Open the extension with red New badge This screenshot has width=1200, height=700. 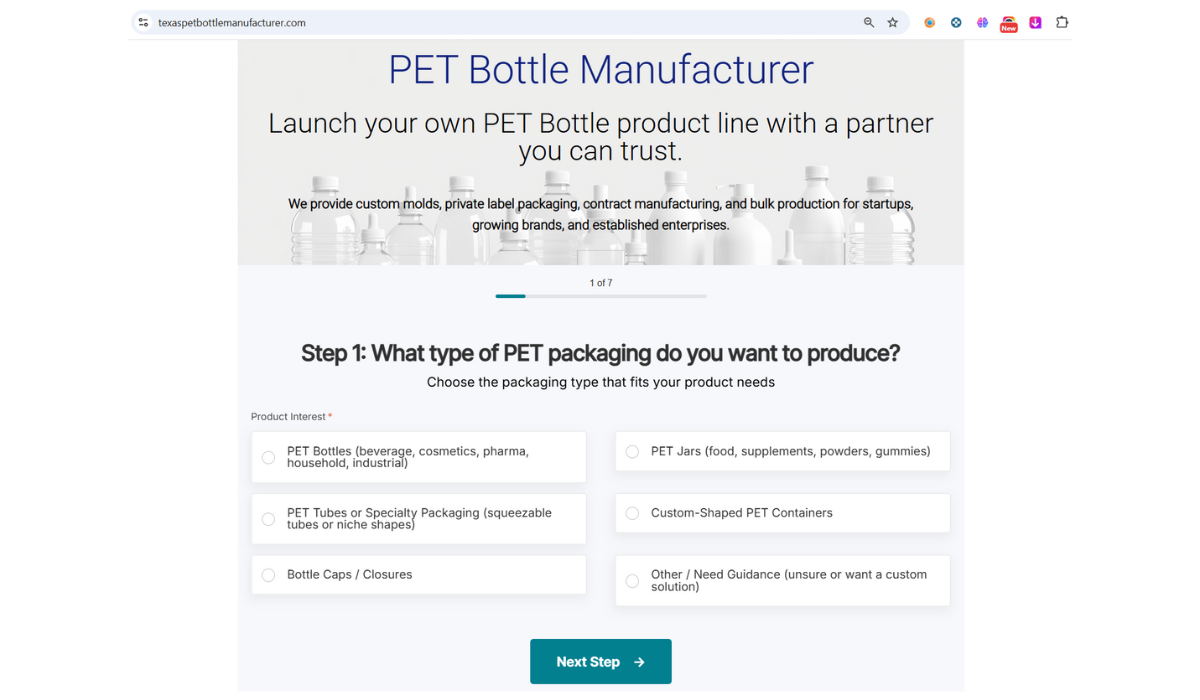(1009, 23)
